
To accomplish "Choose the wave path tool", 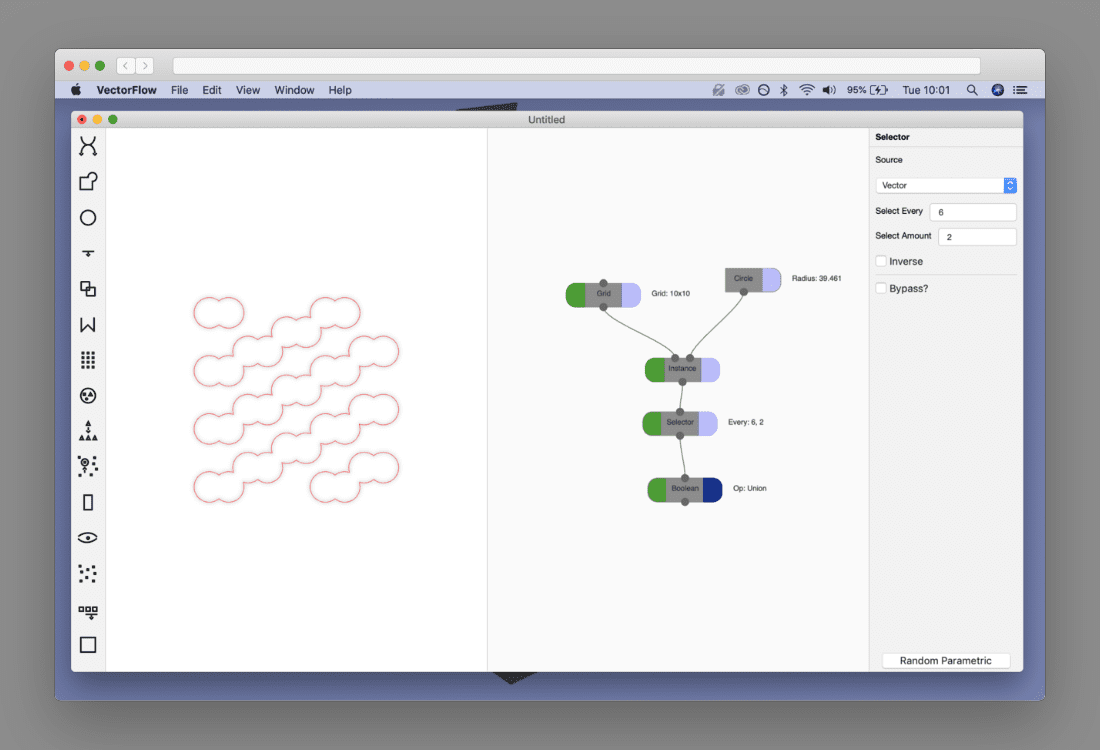I will pos(88,324).
